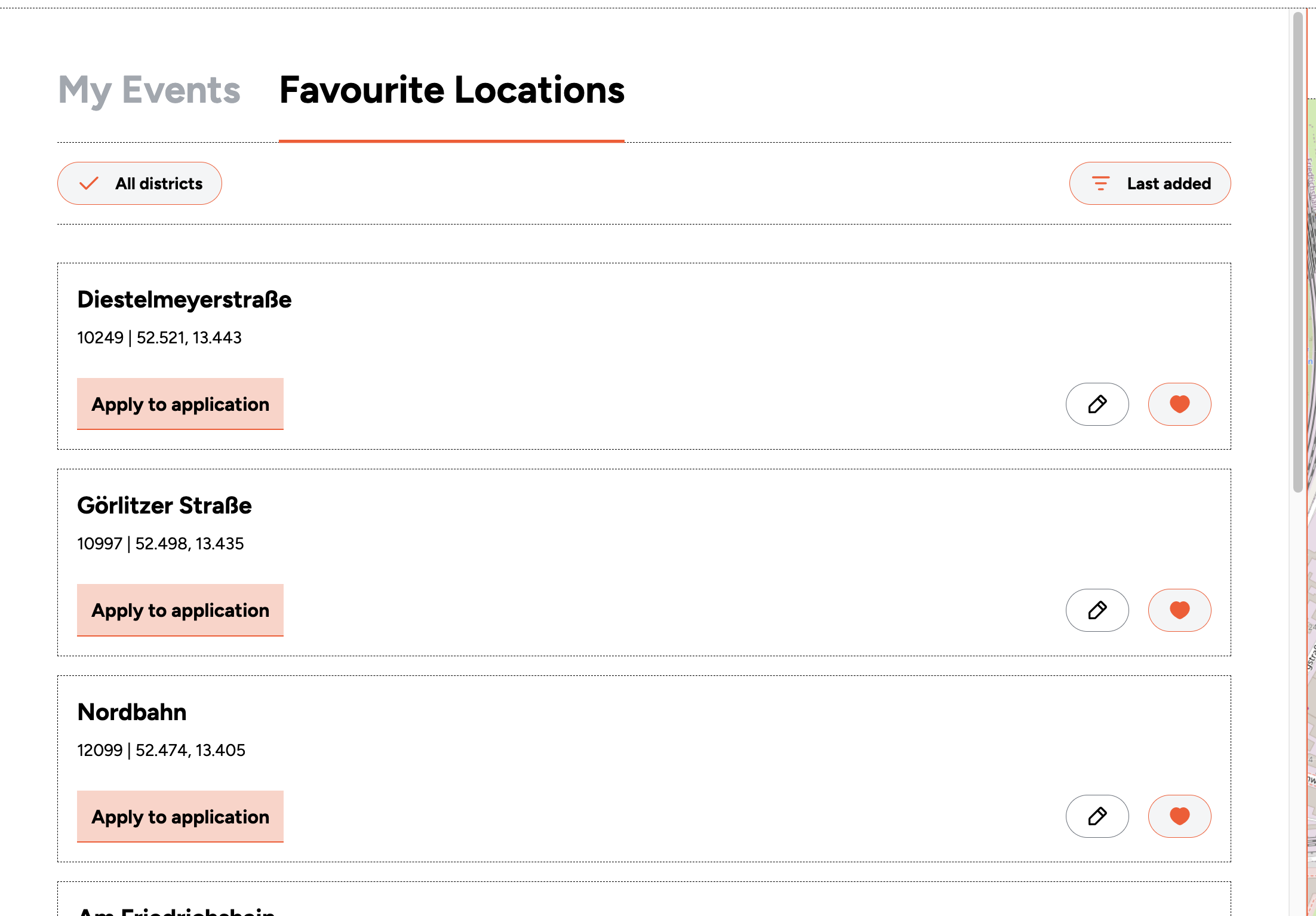Viewport: 1316px width, 916px height.
Task: Apply Görlitzer Straße to application
Action: [180, 610]
